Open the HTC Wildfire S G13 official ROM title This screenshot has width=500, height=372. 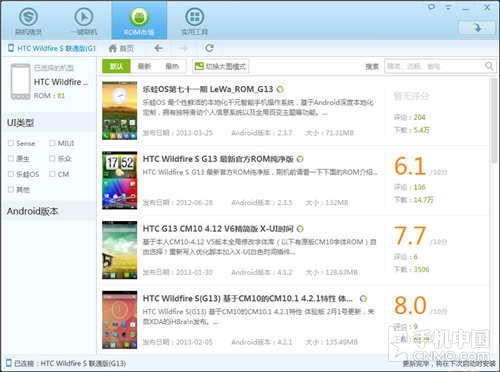point(218,159)
